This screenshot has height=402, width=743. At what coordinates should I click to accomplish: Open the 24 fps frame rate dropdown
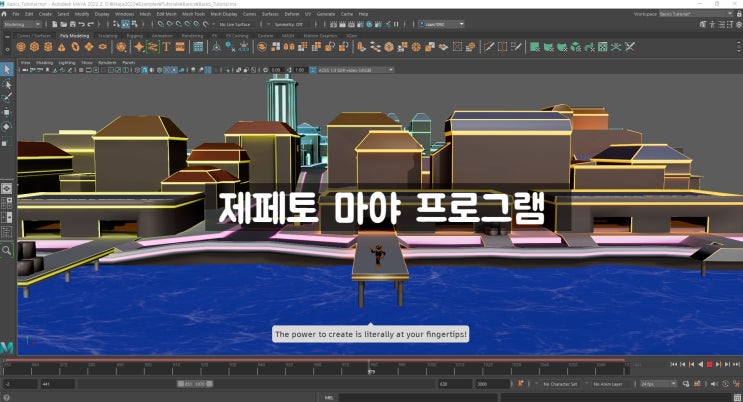pyautogui.click(x=659, y=384)
